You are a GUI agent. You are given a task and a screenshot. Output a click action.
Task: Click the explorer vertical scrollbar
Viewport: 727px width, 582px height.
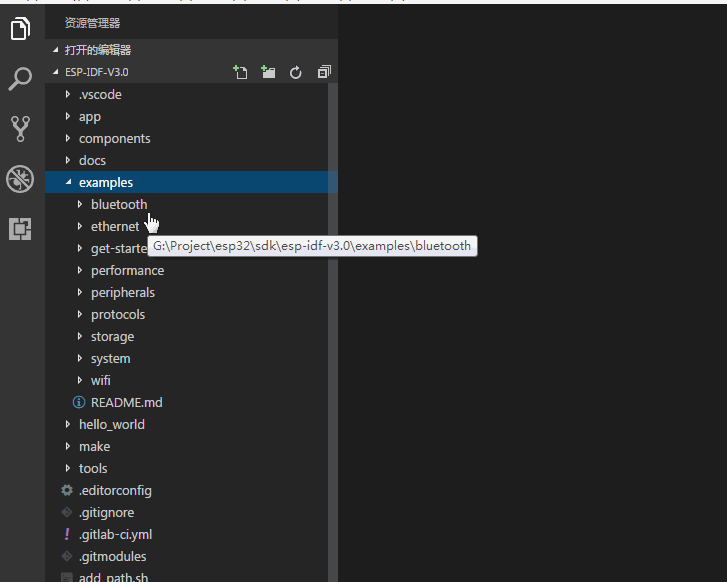pyautogui.click(x=333, y=333)
